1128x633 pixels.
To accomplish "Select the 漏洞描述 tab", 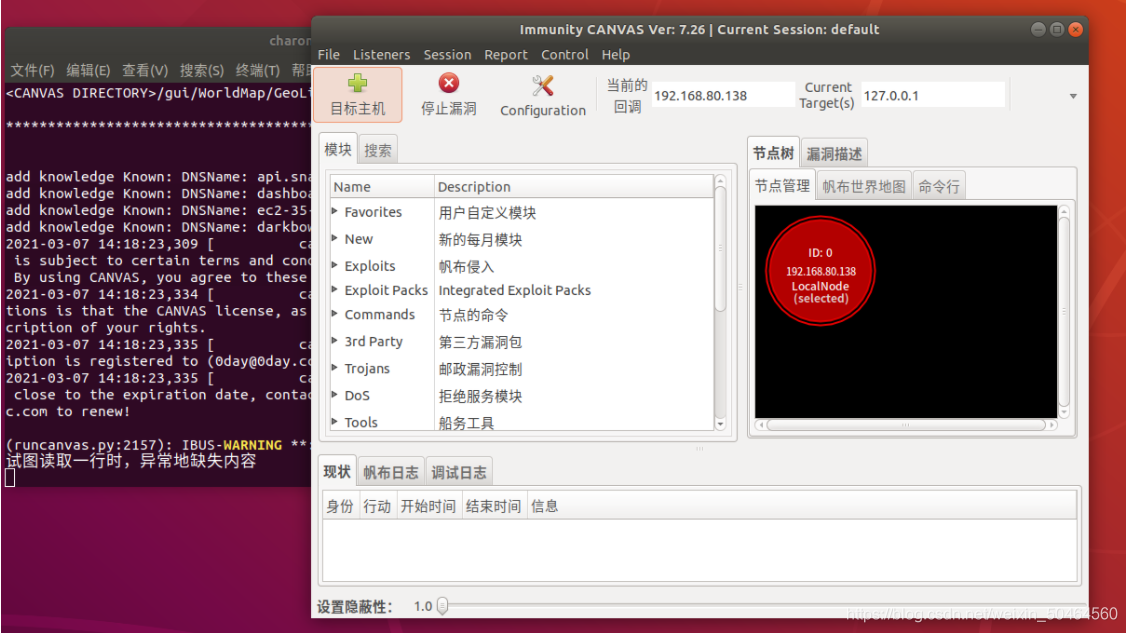I will [x=834, y=154].
